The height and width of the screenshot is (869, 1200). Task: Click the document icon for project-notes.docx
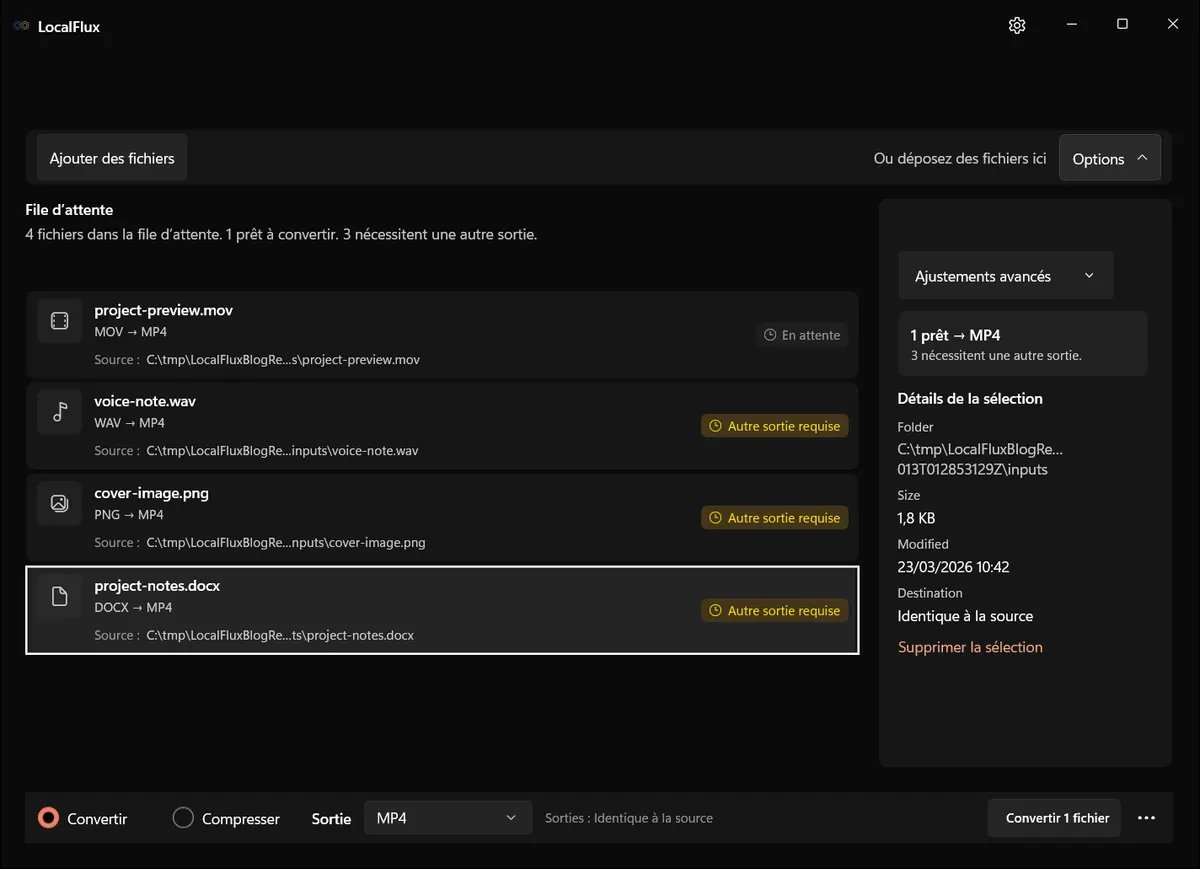[x=59, y=597]
